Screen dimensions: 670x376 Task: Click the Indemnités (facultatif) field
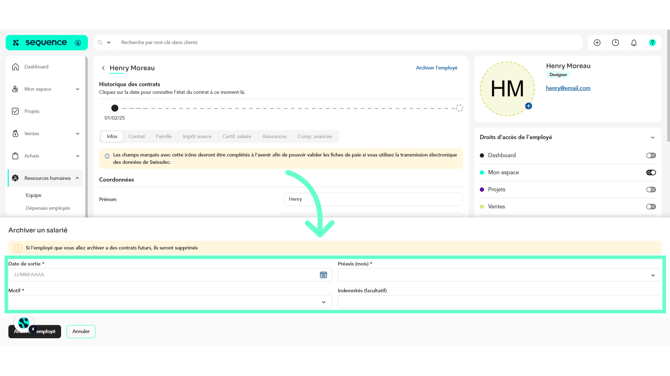pos(499,302)
